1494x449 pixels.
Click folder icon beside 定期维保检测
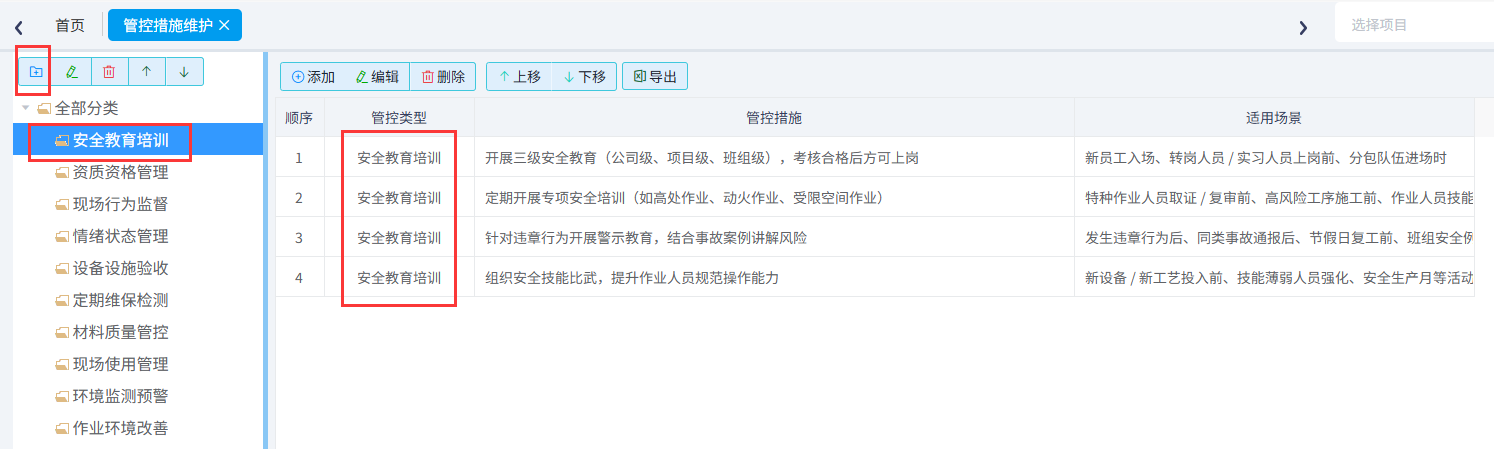tap(62, 300)
